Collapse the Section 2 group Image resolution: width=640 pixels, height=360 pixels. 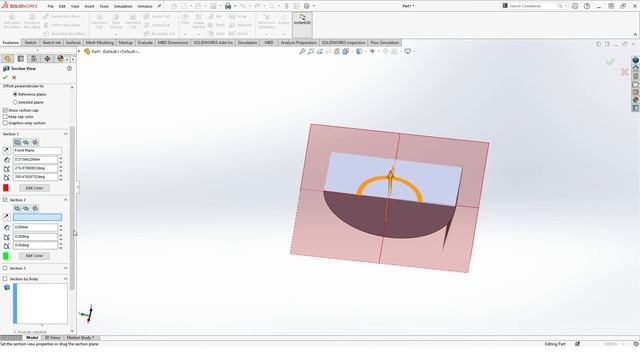coord(66,200)
